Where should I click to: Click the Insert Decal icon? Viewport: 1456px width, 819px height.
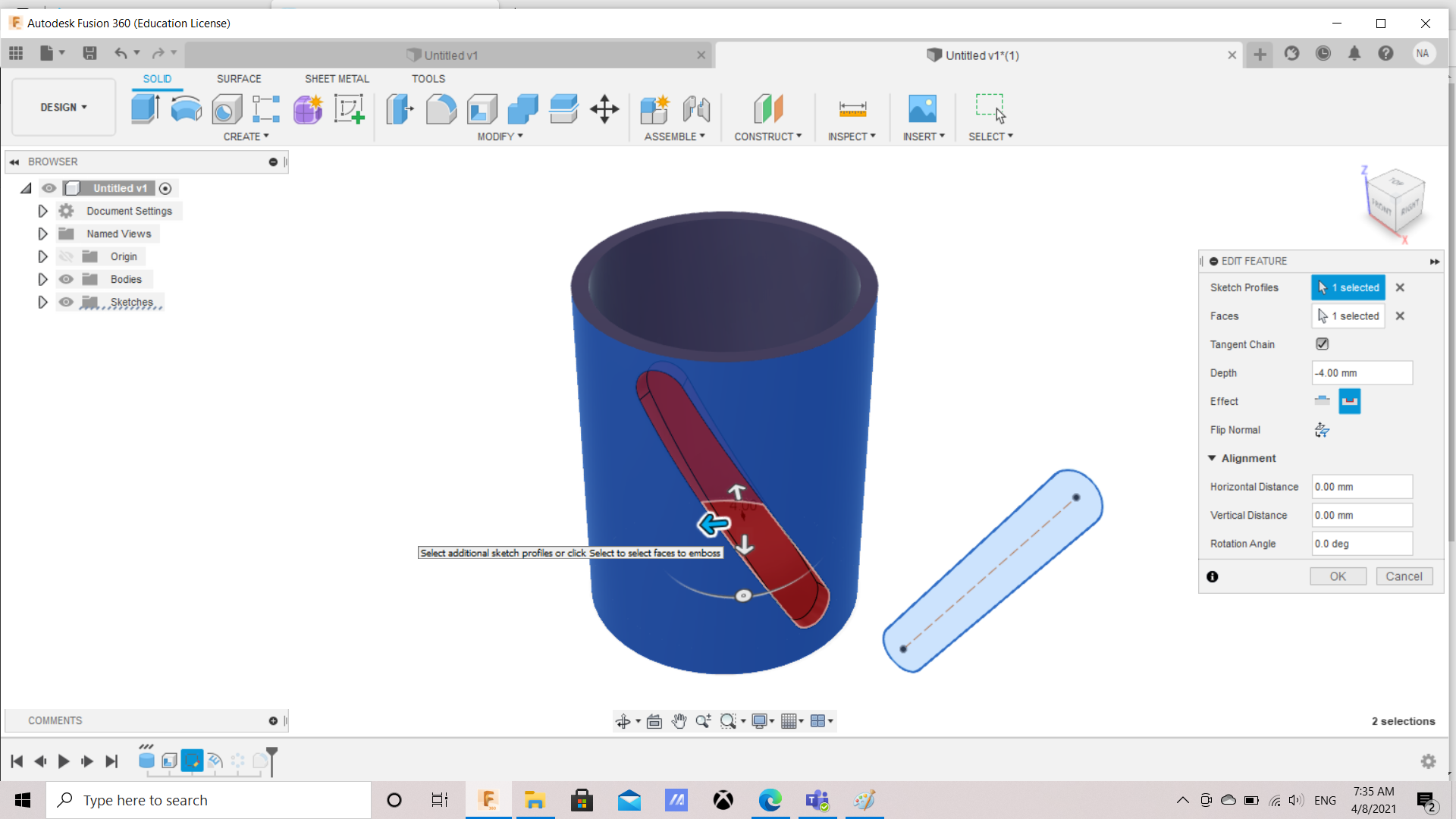point(922,109)
